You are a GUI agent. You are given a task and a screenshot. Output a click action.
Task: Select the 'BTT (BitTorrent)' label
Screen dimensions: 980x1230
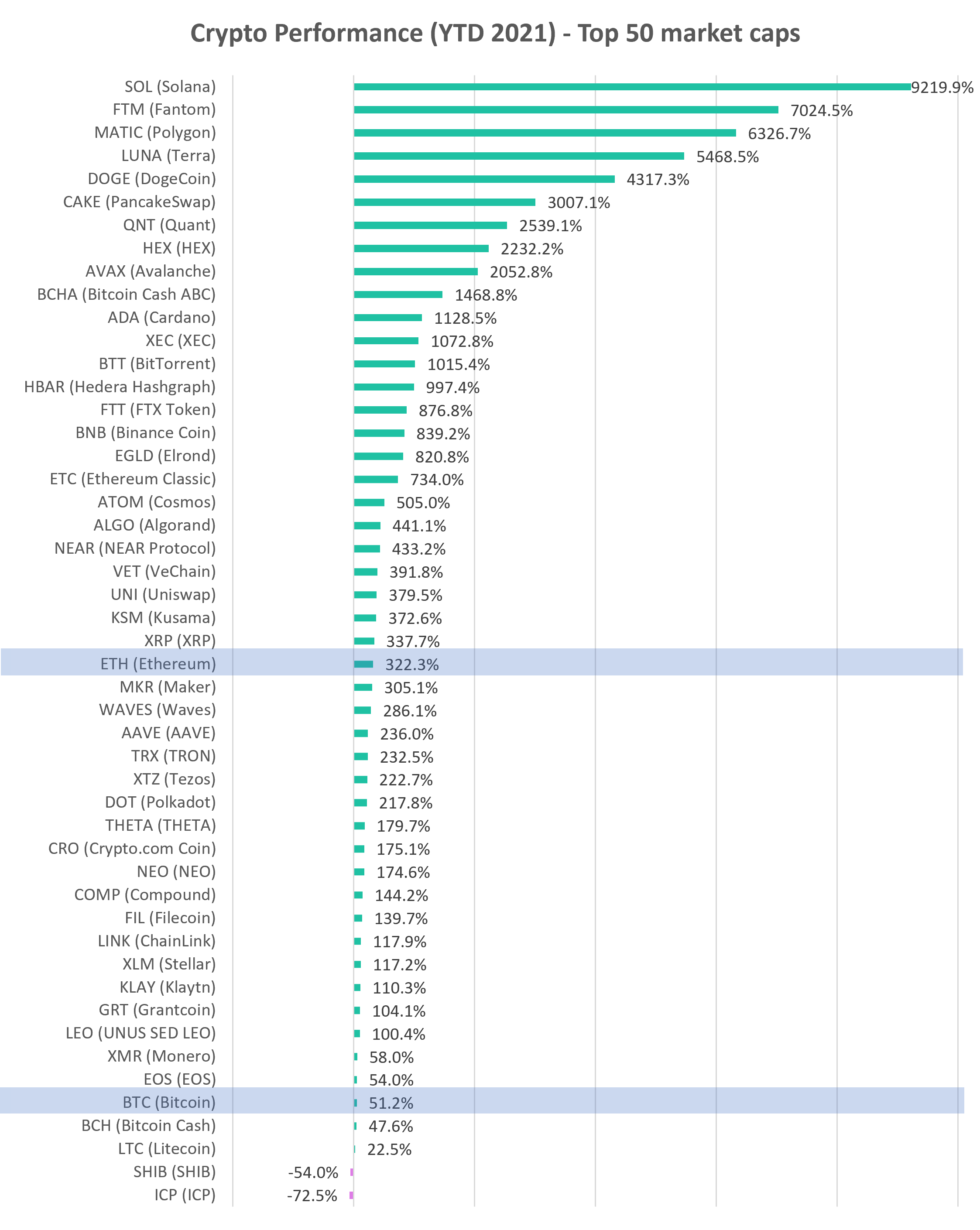158,364
